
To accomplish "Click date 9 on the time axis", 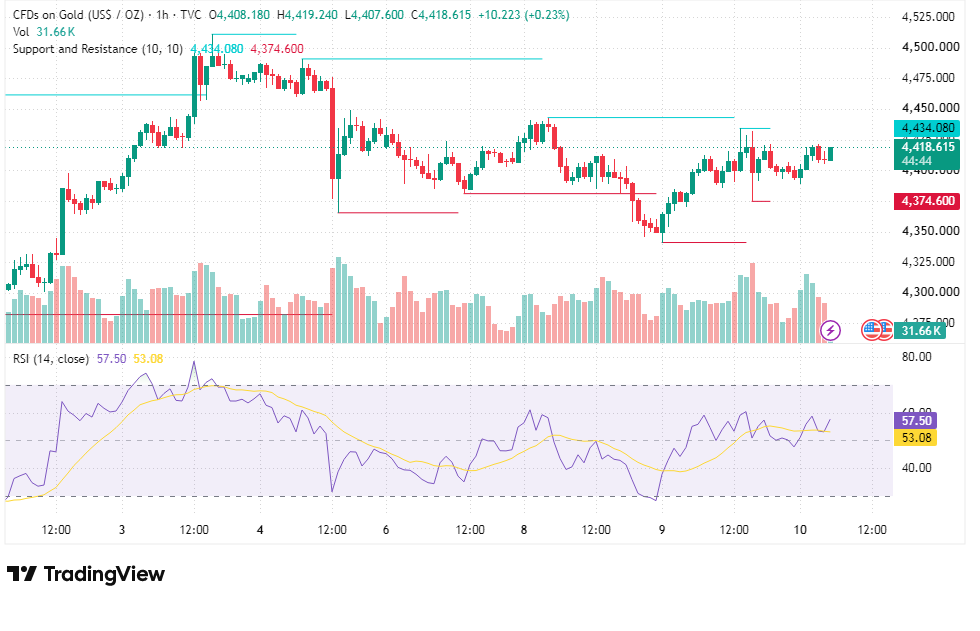I will click(x=662, y=530).
